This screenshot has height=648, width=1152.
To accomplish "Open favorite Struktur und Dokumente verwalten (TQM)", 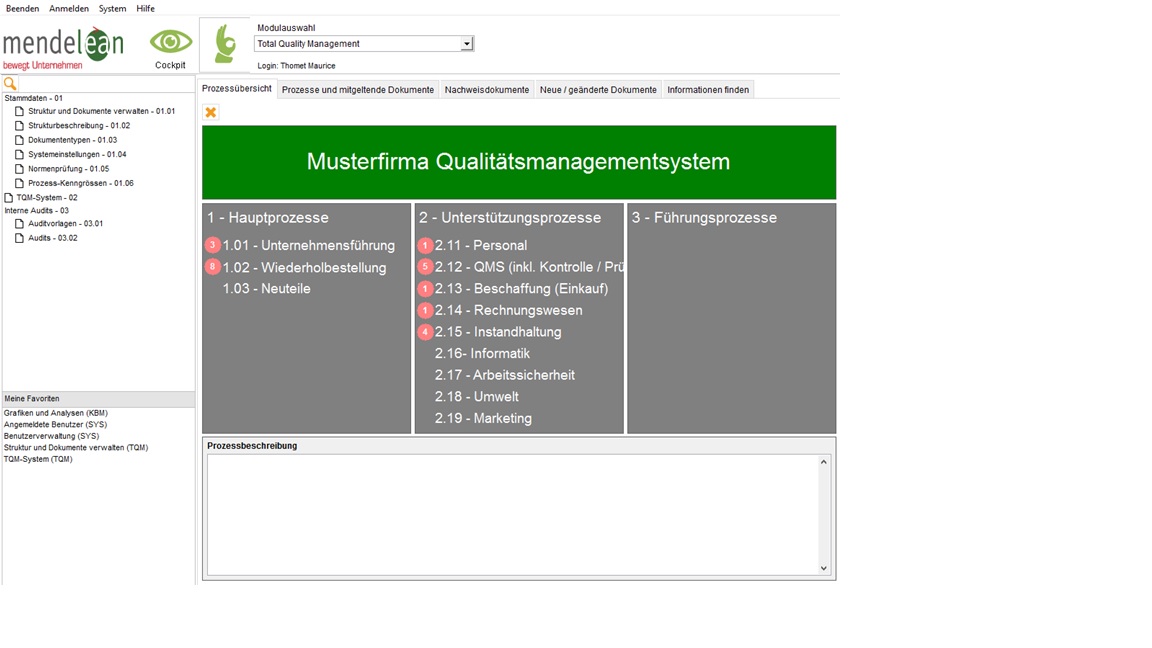I will pos(76,447).
